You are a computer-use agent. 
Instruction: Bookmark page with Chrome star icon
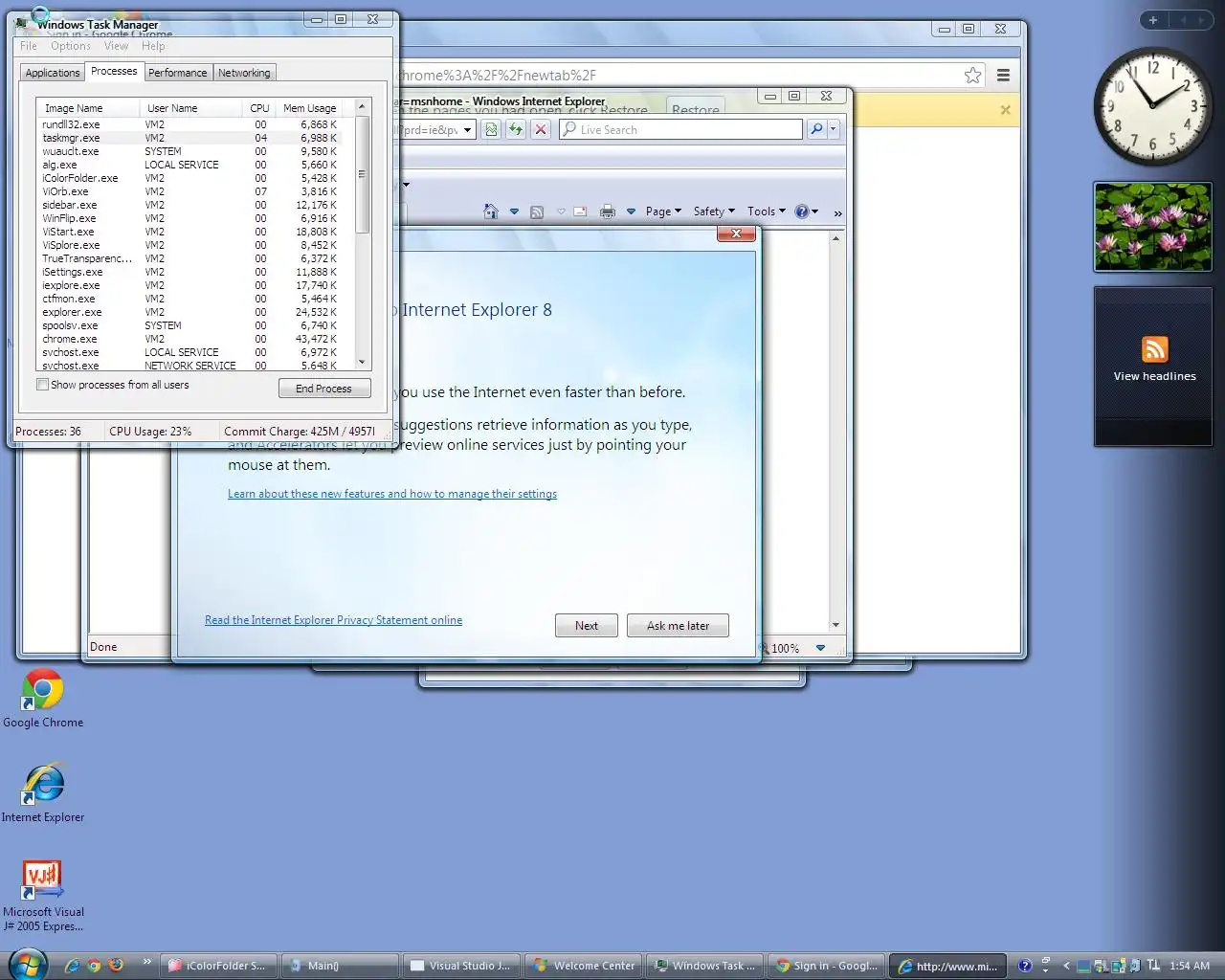tap(972, 75)
